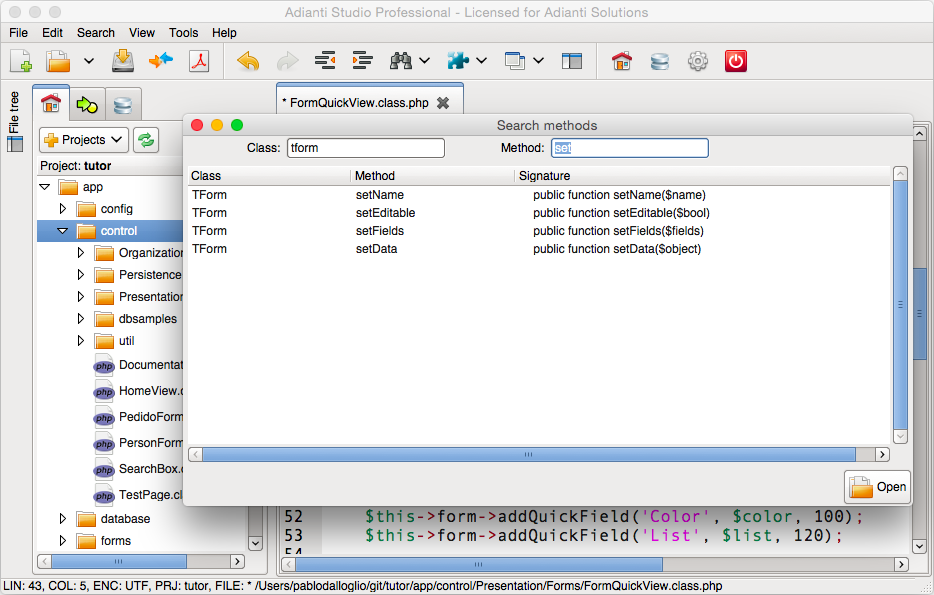
Task: Select the setData method row
Action: click(539, 248)
